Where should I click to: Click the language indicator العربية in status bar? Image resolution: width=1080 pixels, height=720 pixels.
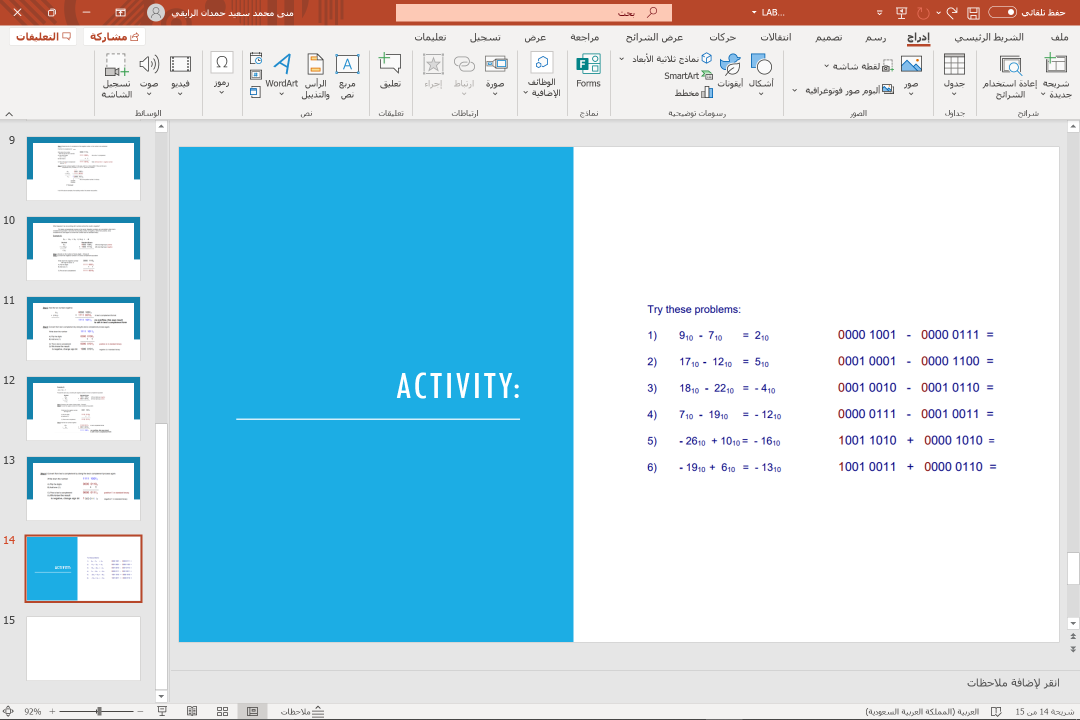[x=922, y=711]
